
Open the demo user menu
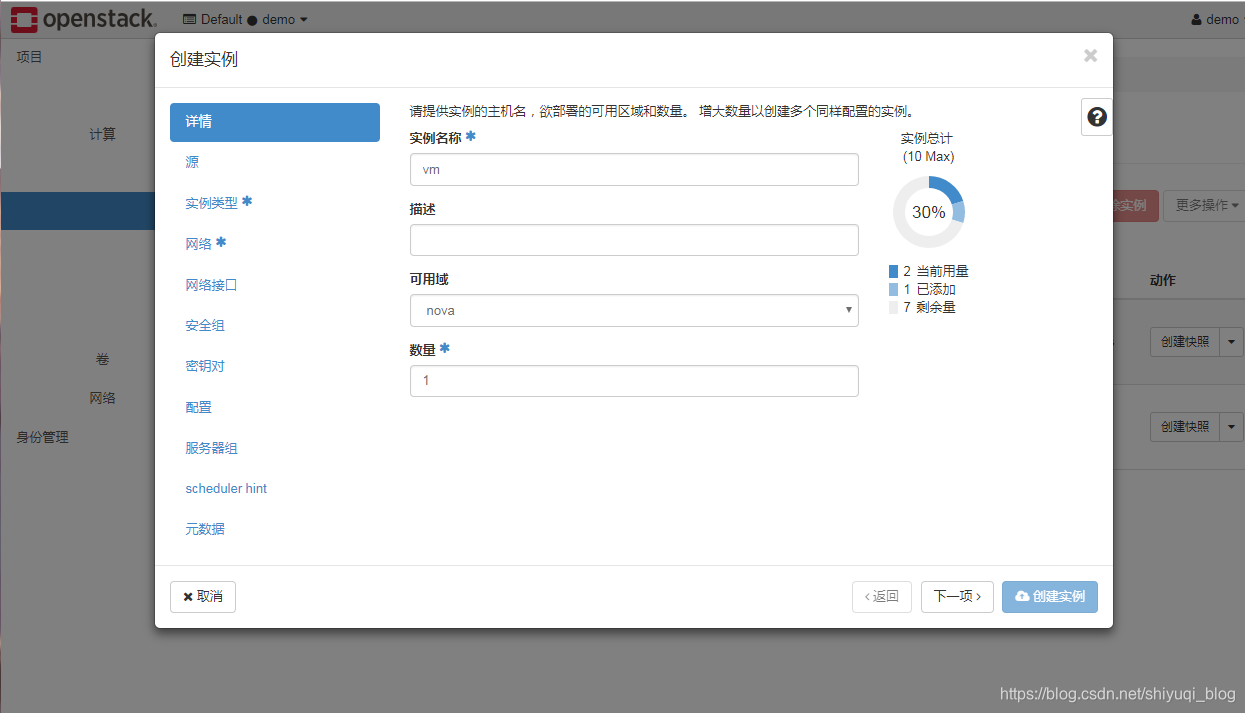(1215, 19)
